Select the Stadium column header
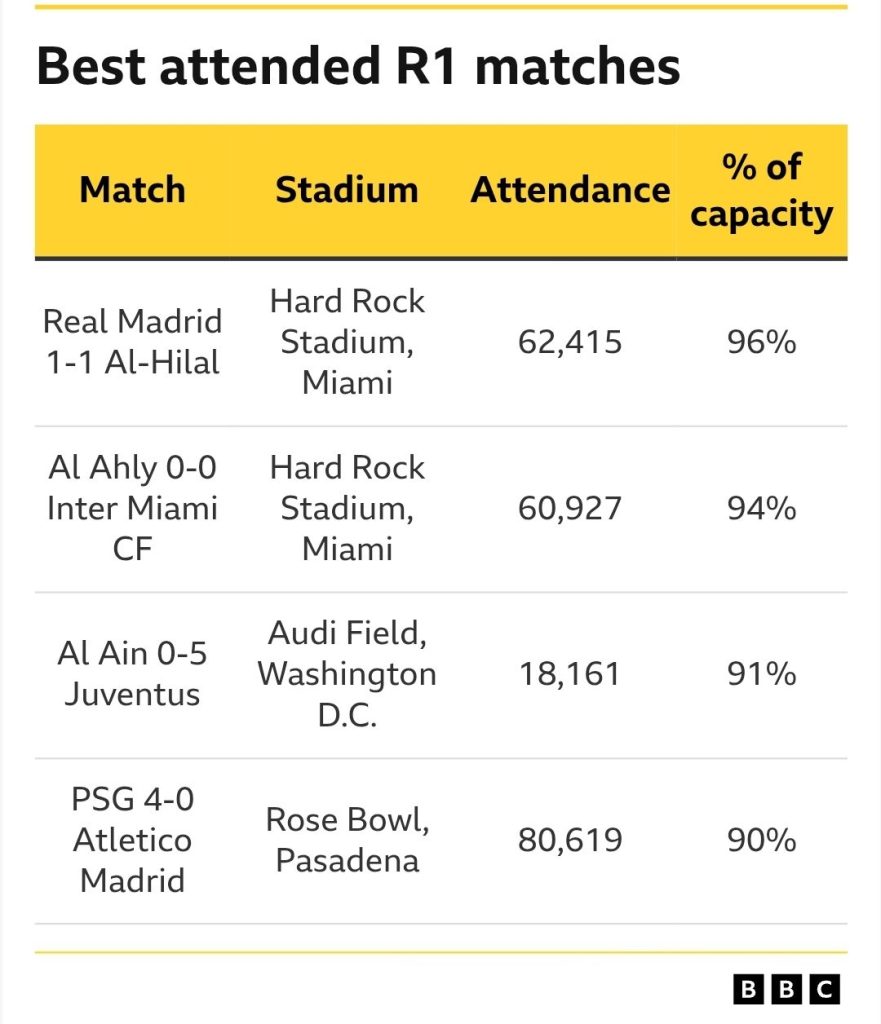Viewport: 881px width, 1024px height. coord(347,190)
